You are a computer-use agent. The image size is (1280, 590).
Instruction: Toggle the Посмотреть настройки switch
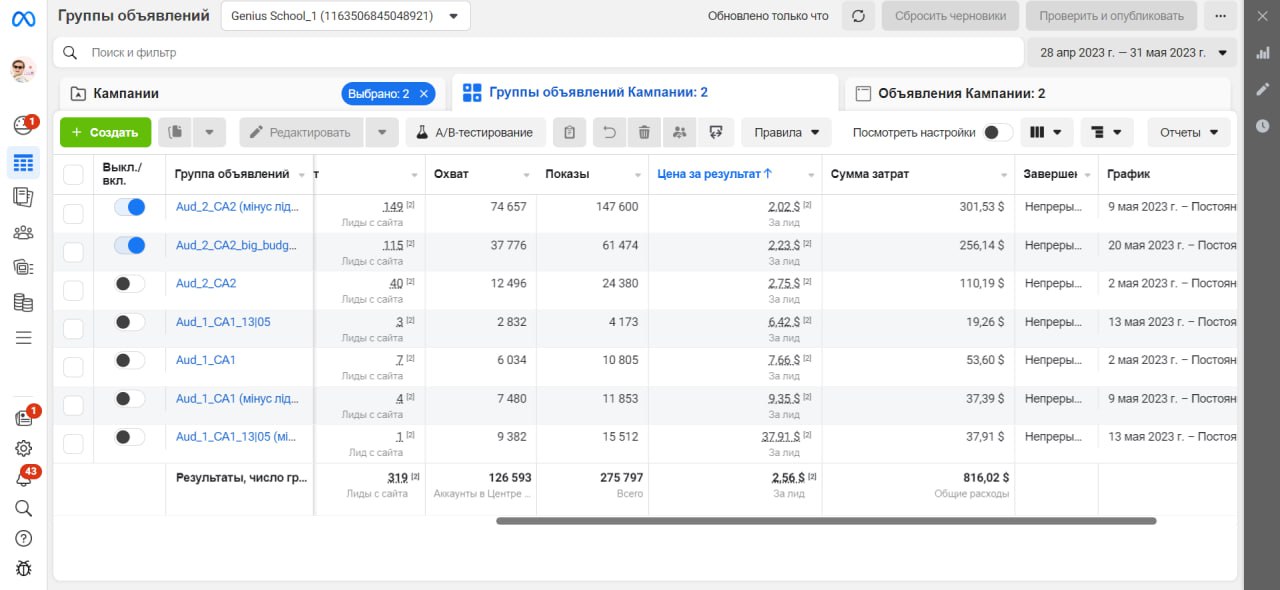[997, 132]
